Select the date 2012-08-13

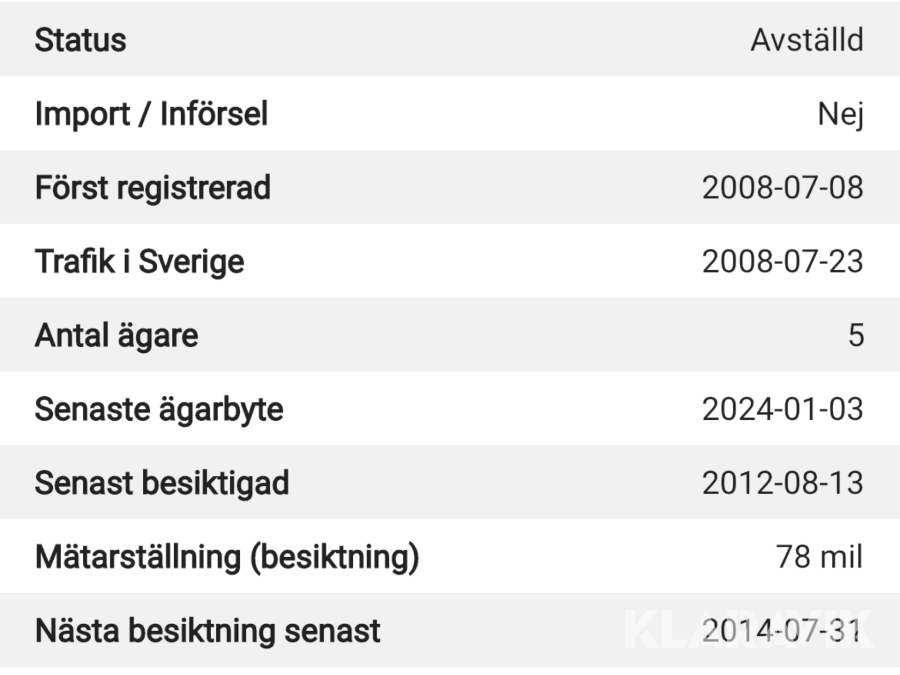tap(782, 483)
